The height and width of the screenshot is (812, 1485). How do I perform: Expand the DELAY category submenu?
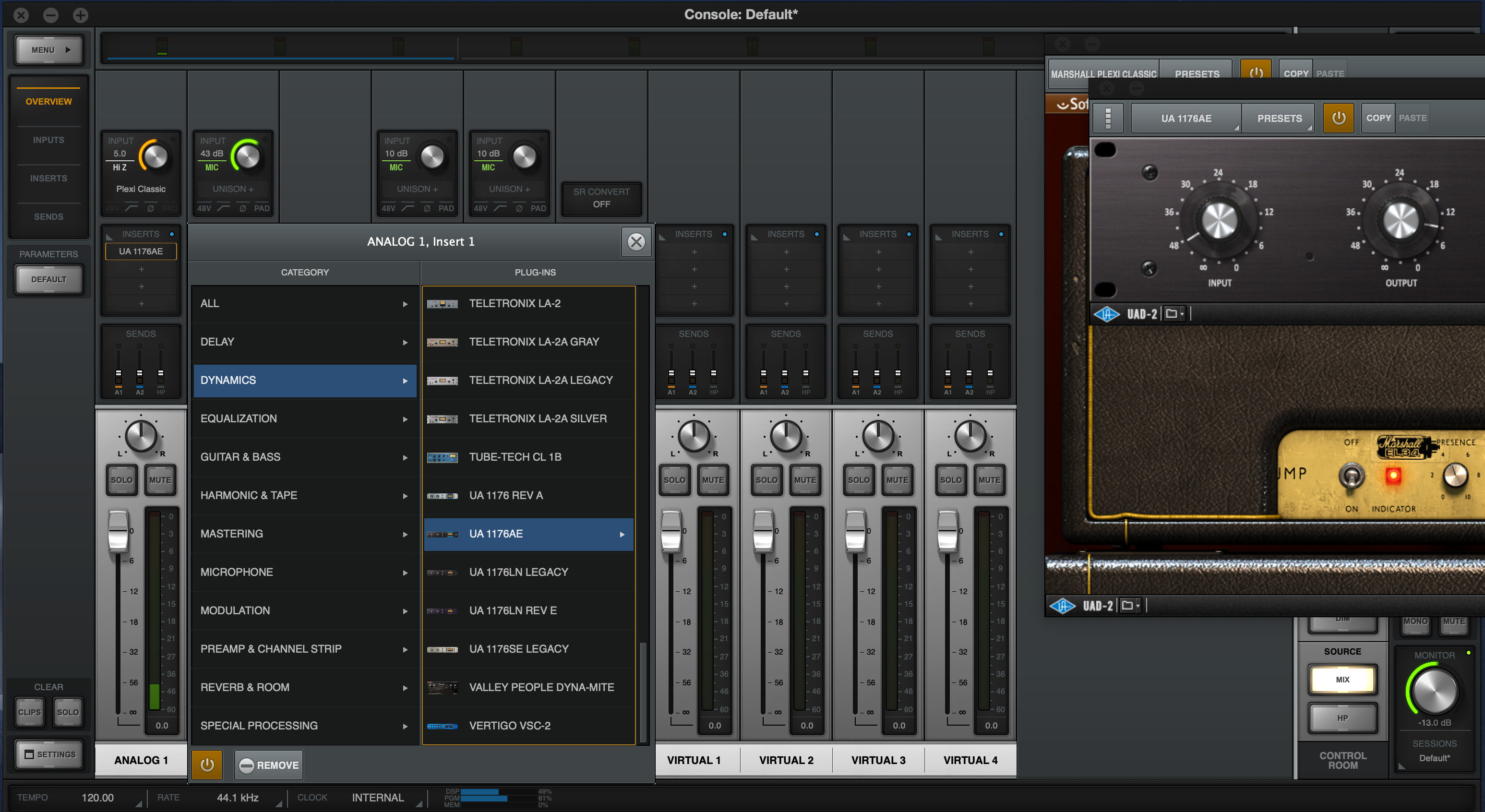(x=304, y=341)
